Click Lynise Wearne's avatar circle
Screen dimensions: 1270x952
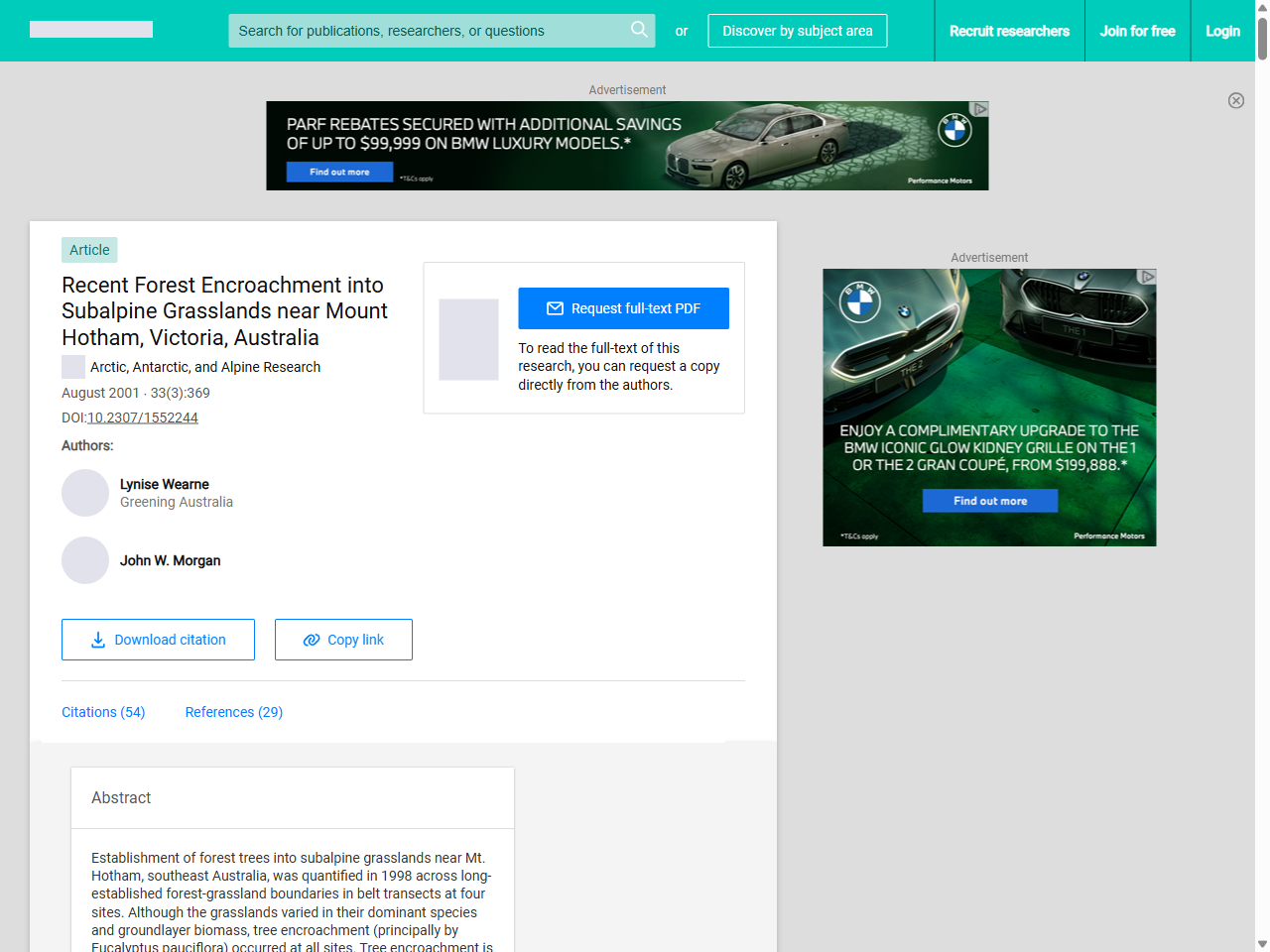tap(85, 493)
